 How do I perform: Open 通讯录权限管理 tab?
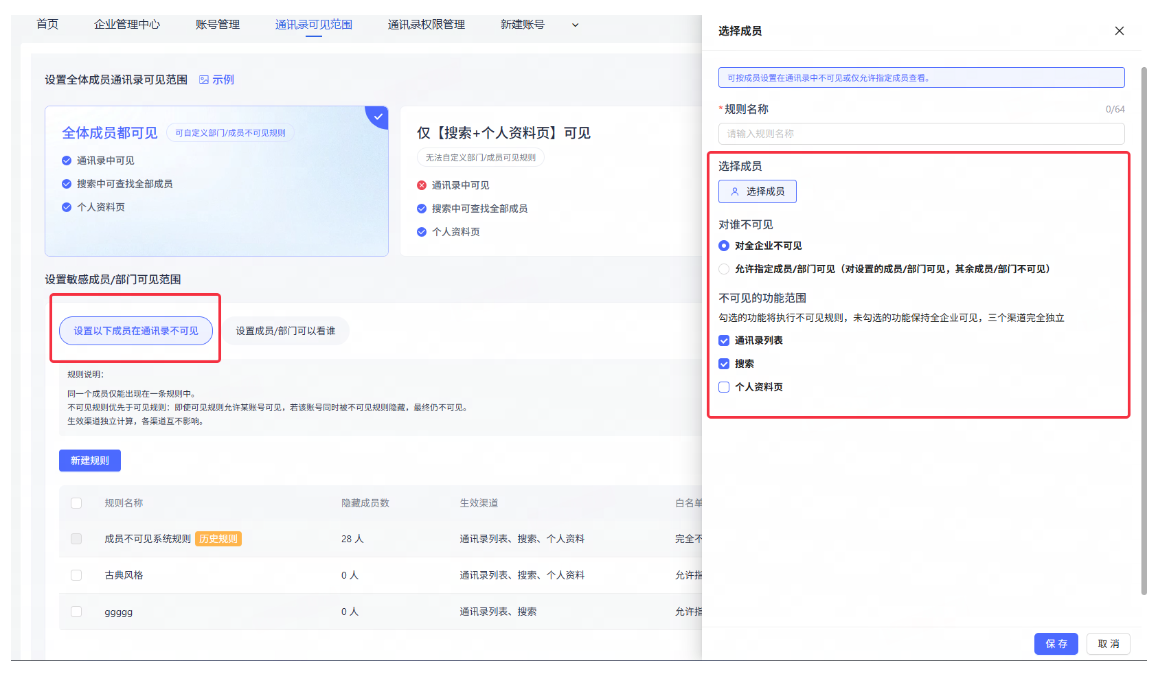[426, 24]
